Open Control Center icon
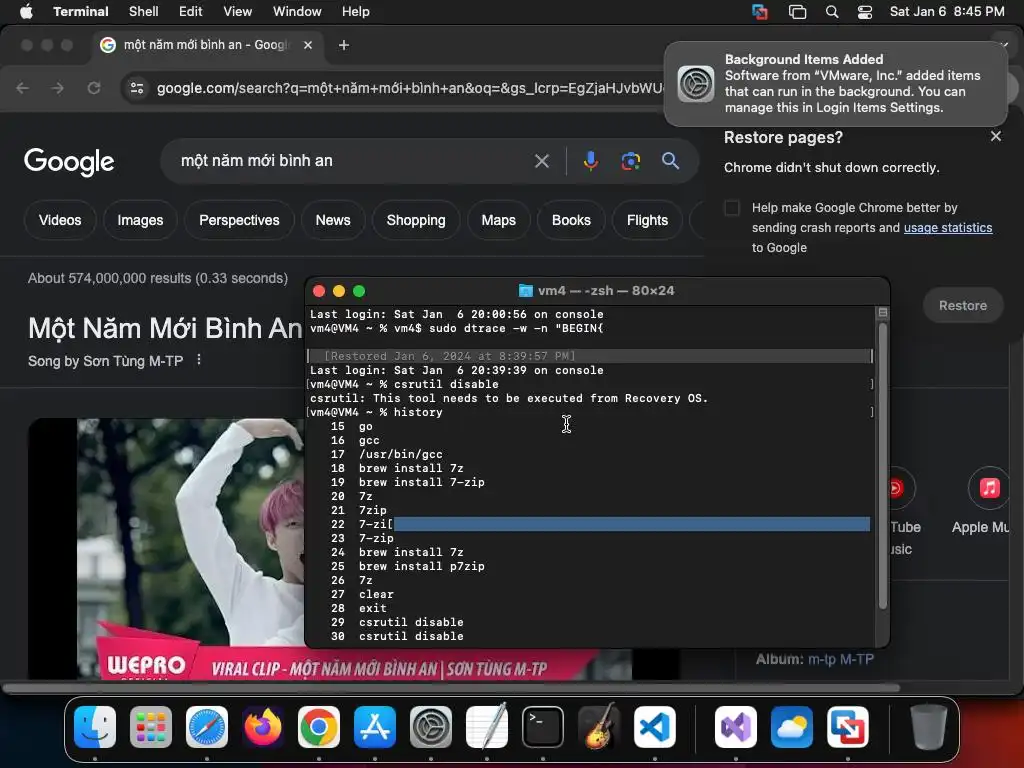The width and height of the screenshot is (1024, 768). click(865, 12)
